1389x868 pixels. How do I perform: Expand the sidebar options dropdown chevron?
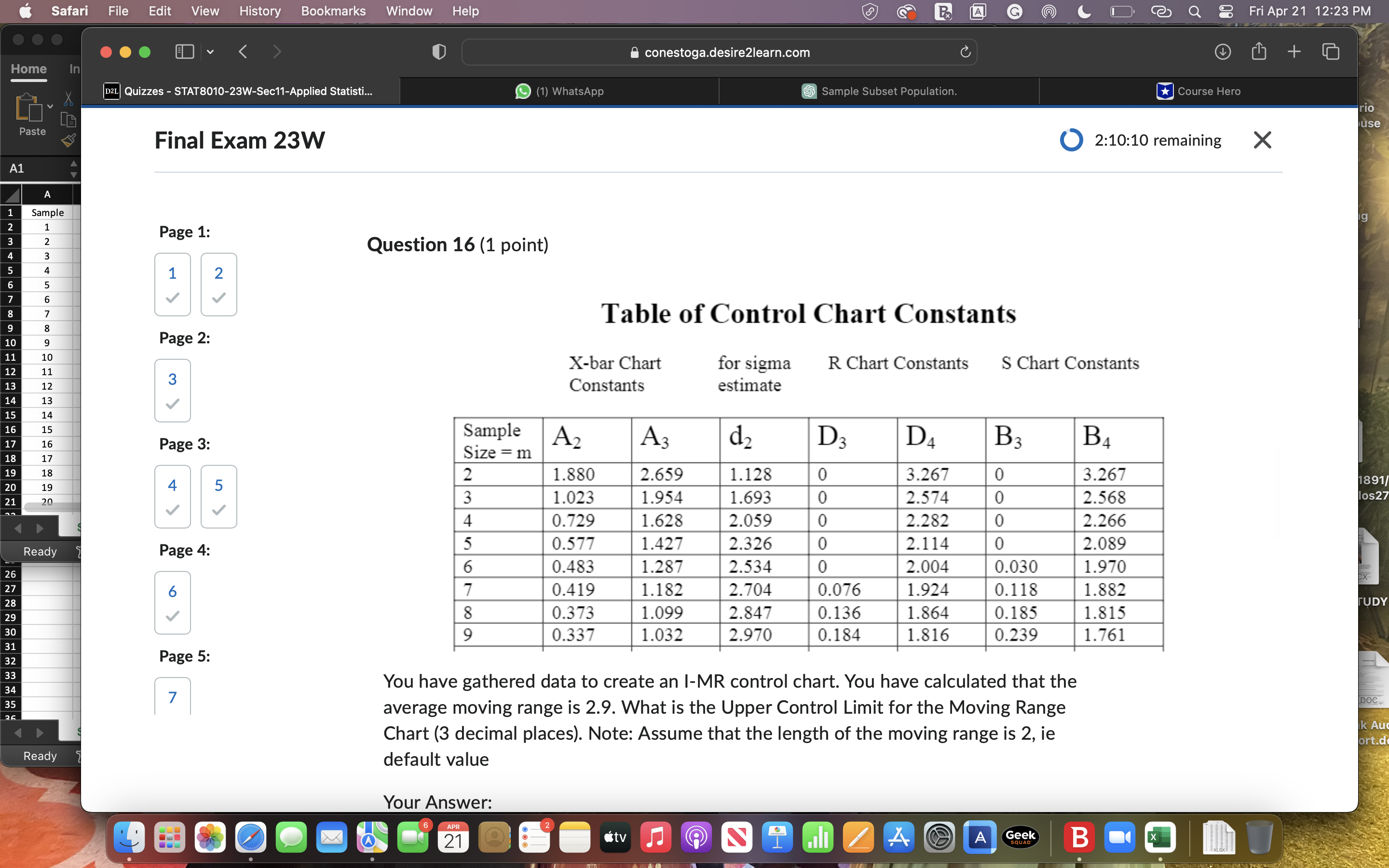pos(210,52)
